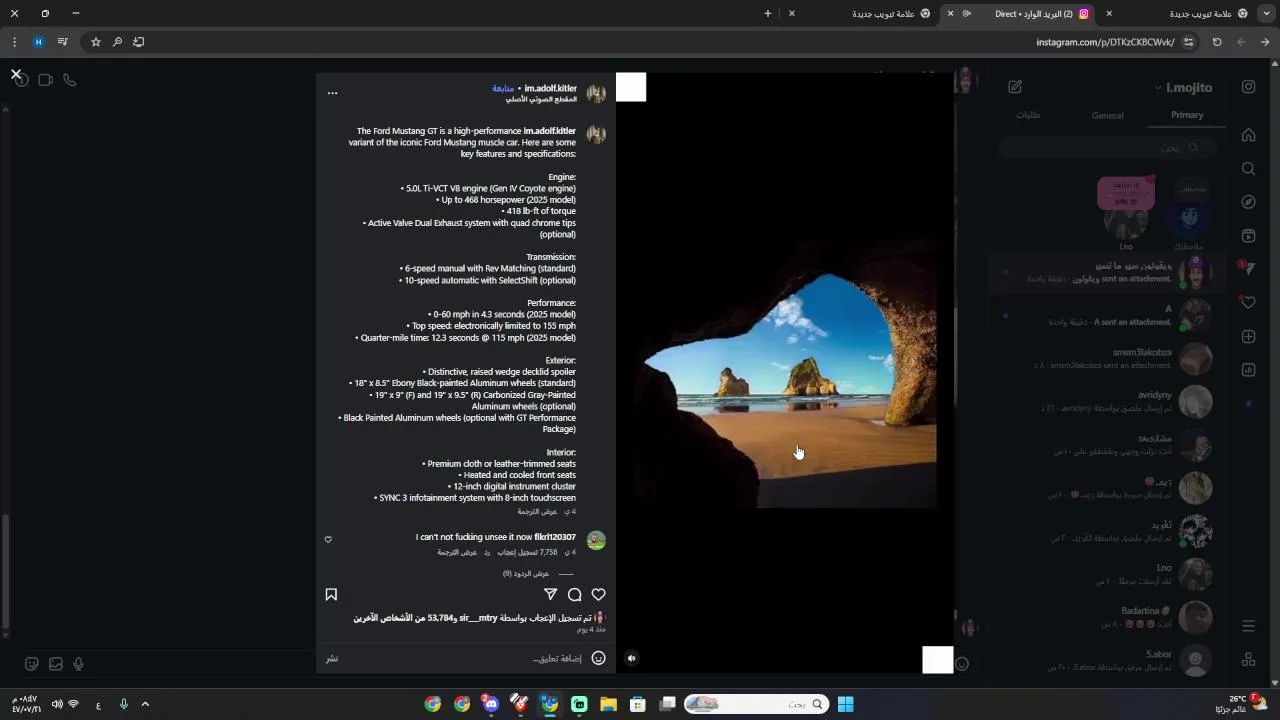
Task: Open Instagram search in sidebar
Action: point(1248,169)
